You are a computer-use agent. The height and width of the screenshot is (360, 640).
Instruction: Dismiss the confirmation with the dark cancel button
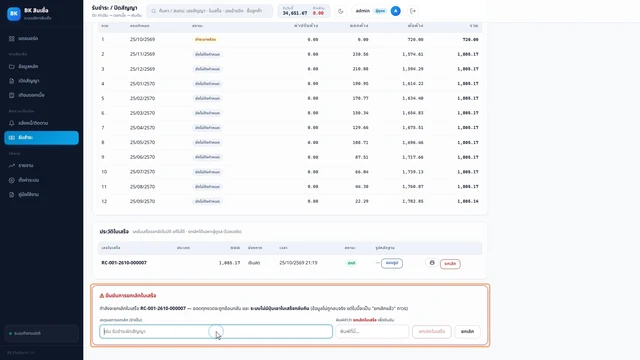point(467,331)
